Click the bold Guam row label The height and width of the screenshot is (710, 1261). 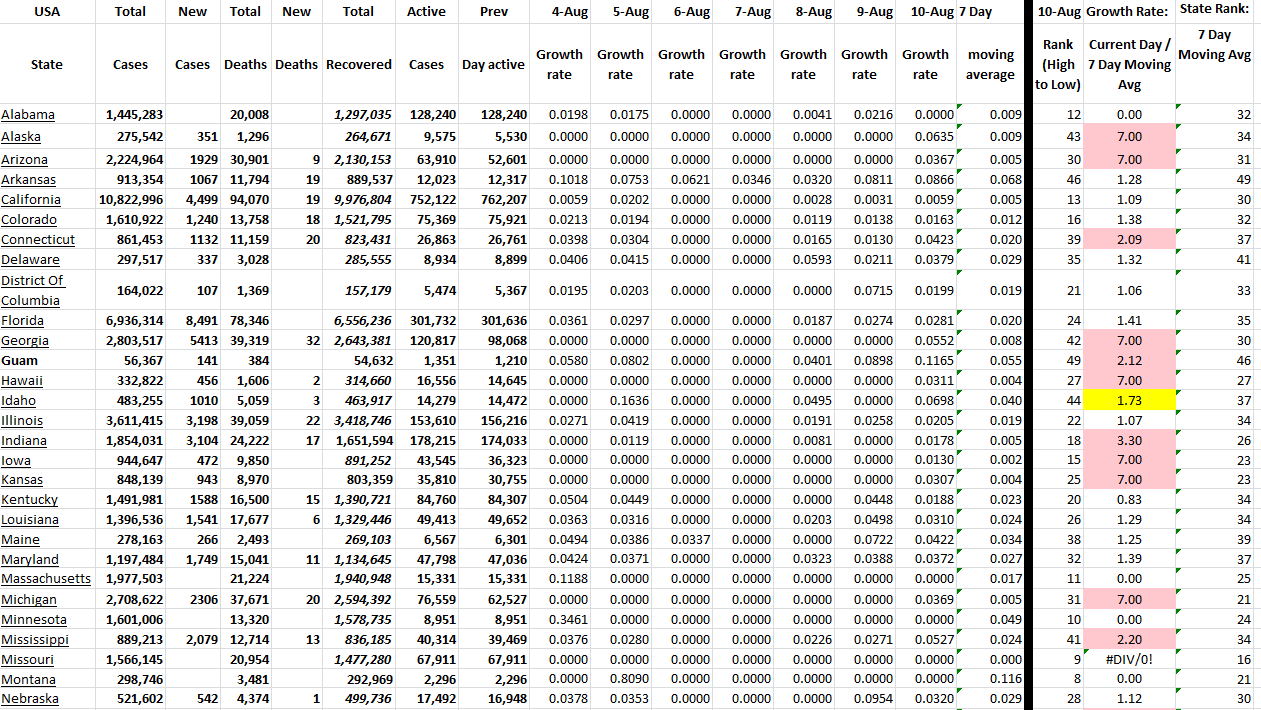18,360
